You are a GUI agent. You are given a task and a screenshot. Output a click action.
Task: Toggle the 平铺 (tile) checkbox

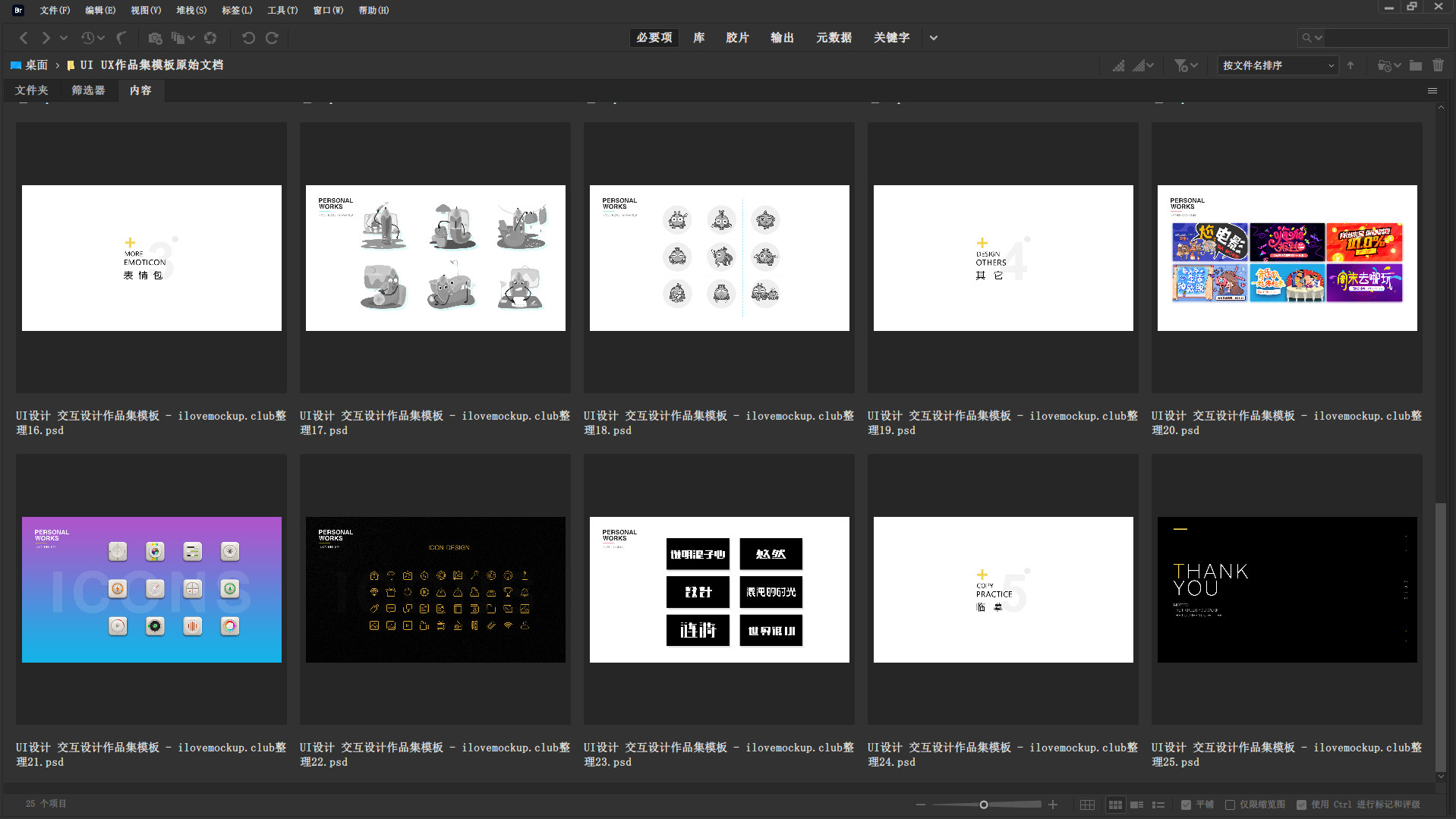[1186, 805]
